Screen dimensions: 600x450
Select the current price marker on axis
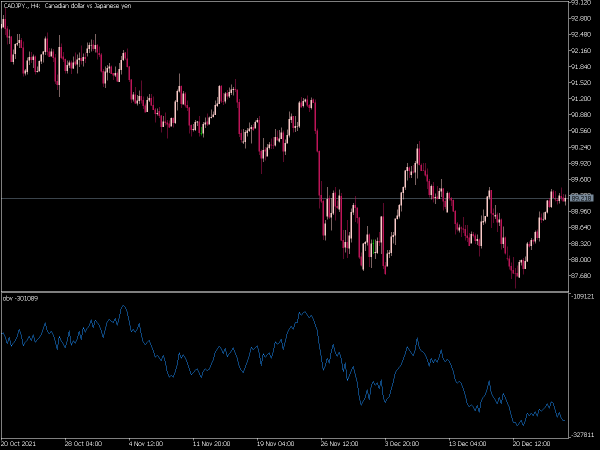pyautogui.click(x=582, y=199)
